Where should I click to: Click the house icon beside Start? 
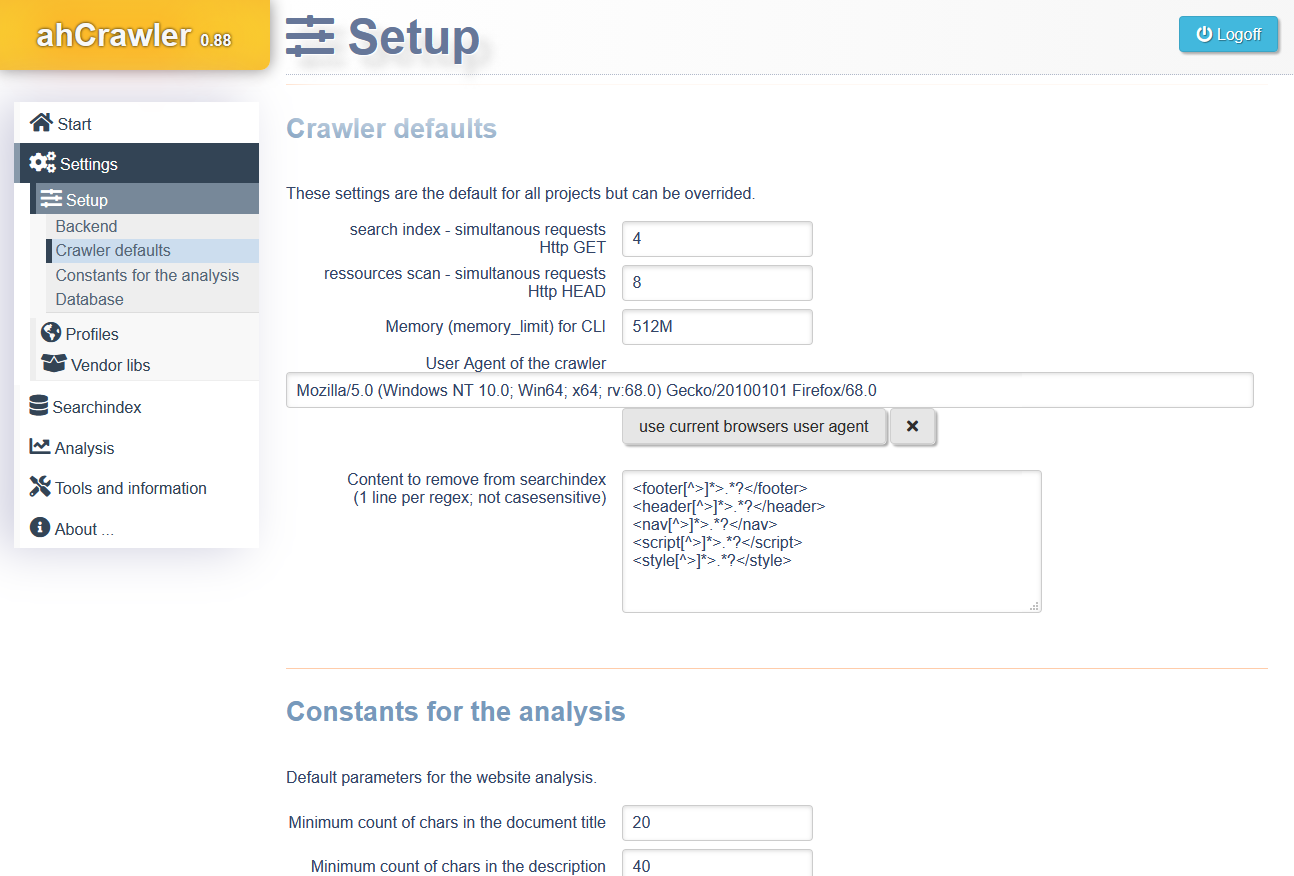(x=41, y=123)
